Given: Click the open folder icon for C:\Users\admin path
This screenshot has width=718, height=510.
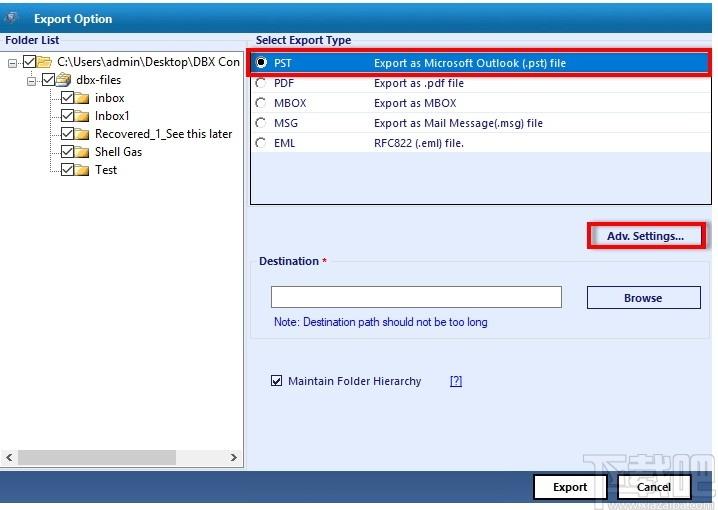Looking at the screenshot, I should pos(44,61).
